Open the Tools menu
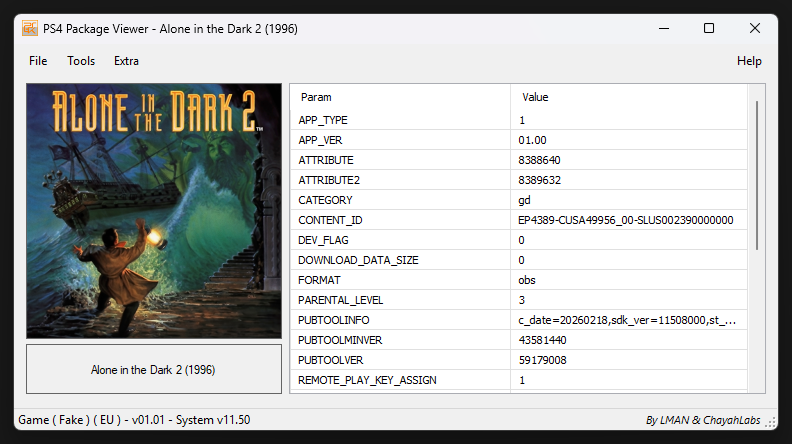 pos(81,61)
